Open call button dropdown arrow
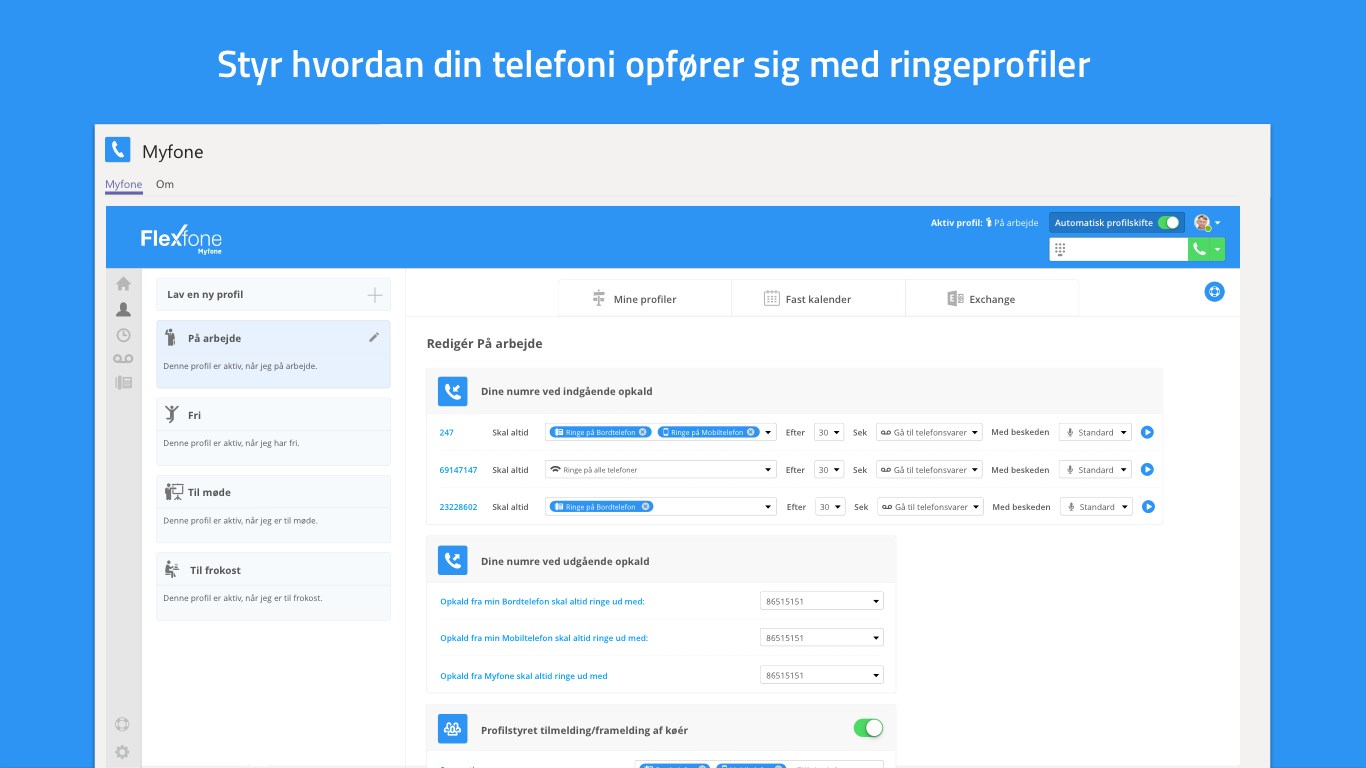 tap(1217, 249)
